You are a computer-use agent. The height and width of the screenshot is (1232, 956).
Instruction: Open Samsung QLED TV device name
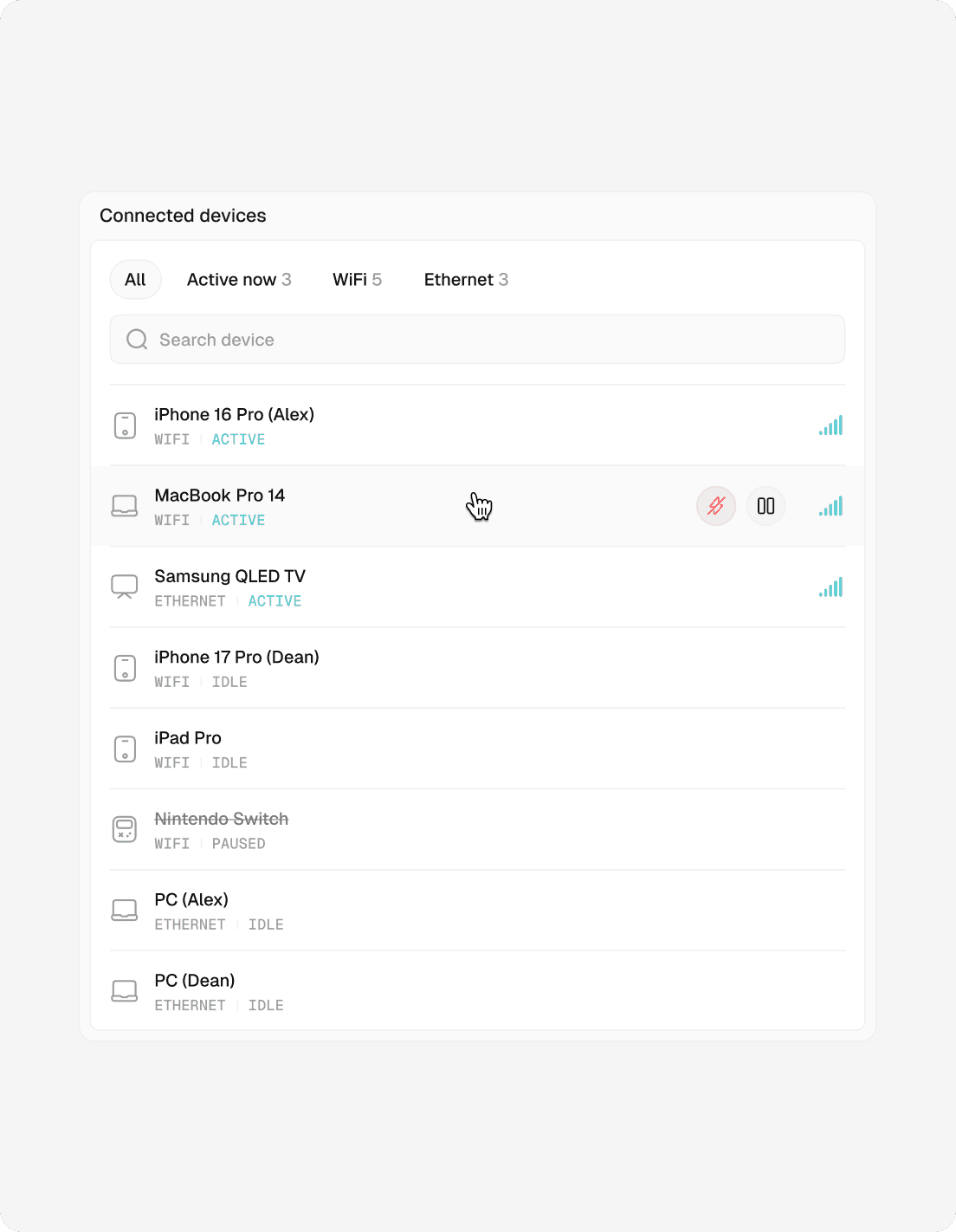230,576
